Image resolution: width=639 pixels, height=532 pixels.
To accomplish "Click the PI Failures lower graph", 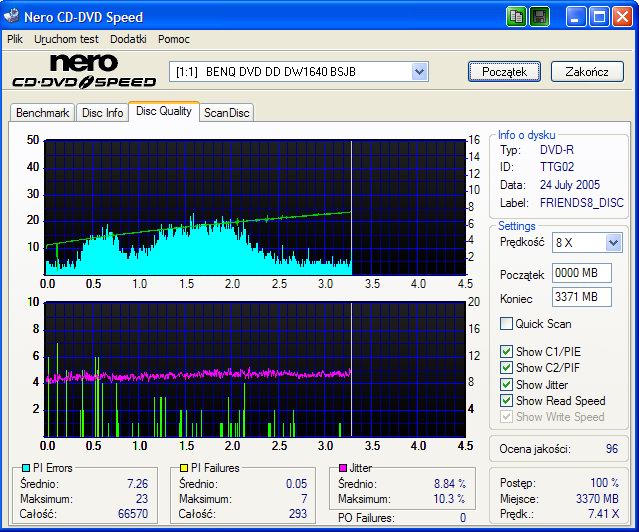I will tap(255, 369).
